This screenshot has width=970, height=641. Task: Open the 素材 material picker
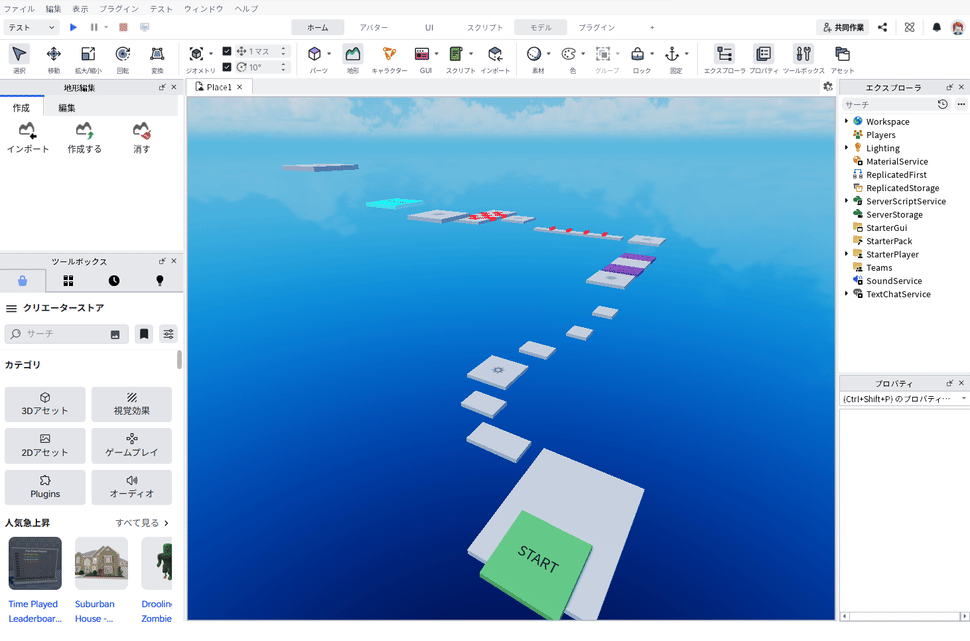[x=534, y=54]
